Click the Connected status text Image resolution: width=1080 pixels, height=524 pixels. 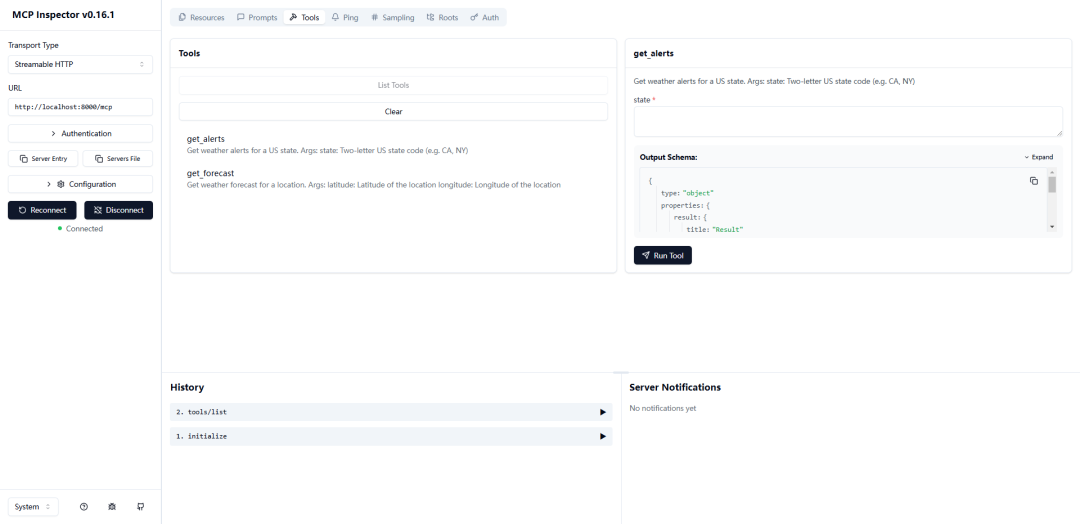[x=84, y=229]
